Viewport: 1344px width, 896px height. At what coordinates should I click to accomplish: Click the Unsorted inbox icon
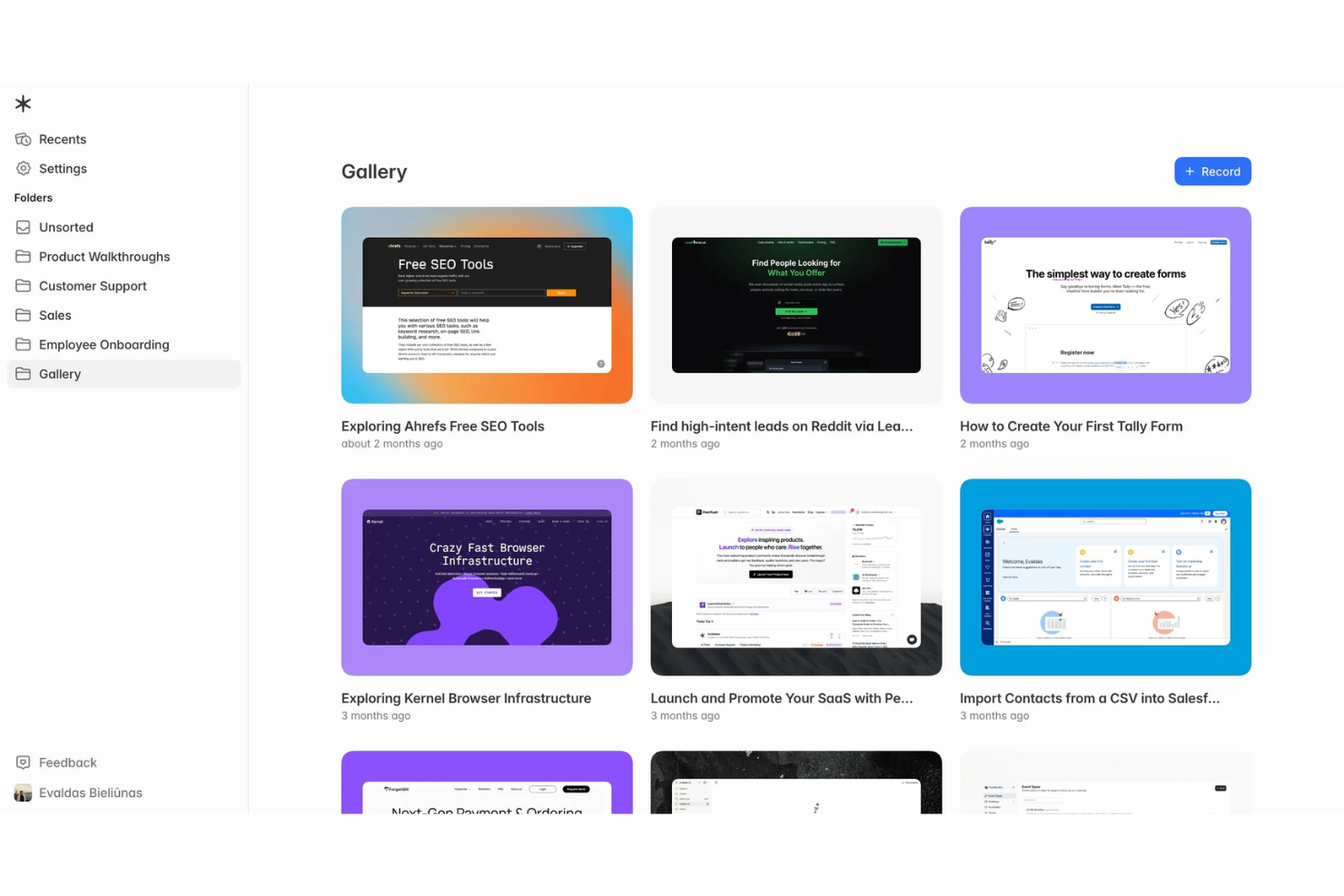[x=23, y=227]
